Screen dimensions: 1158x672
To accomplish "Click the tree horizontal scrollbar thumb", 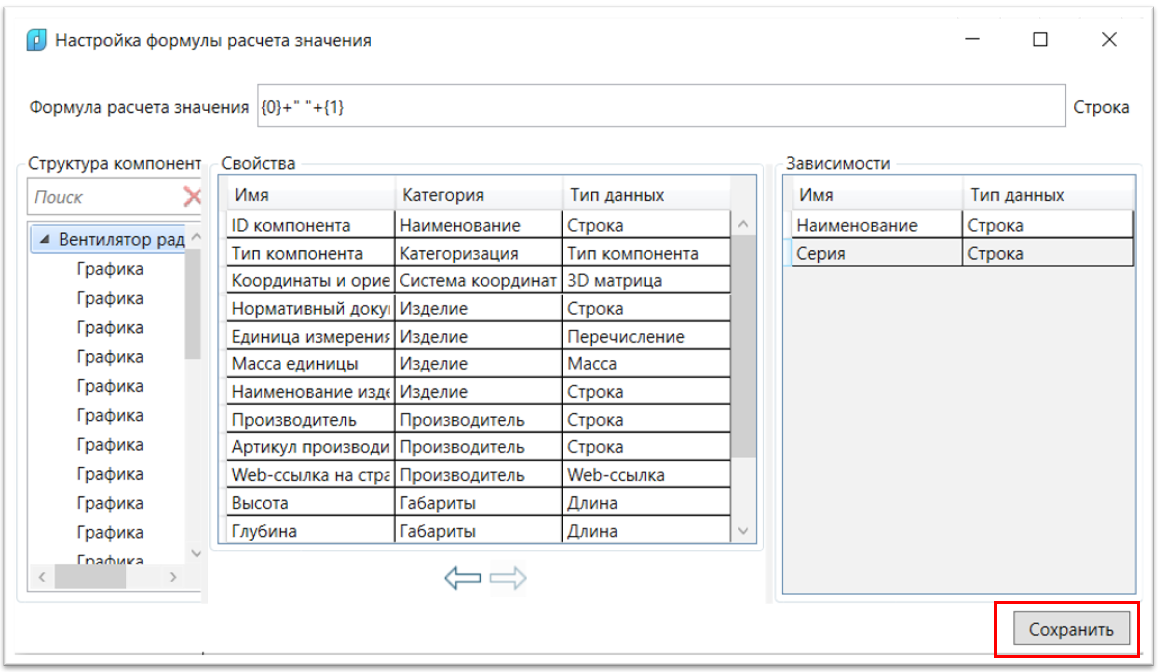I will 90,577.
